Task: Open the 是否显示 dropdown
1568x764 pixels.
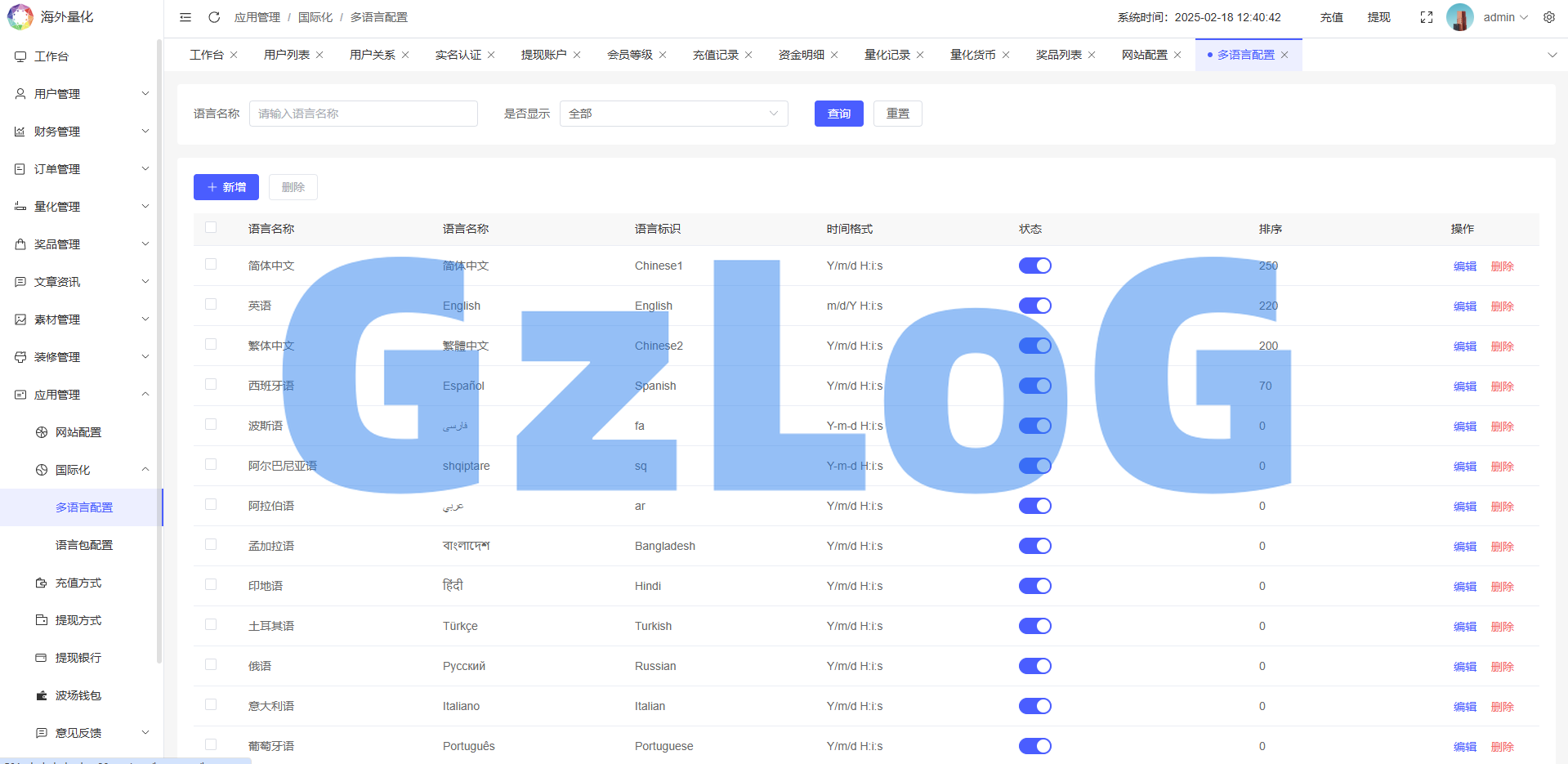Action: [x=673, y=114]
